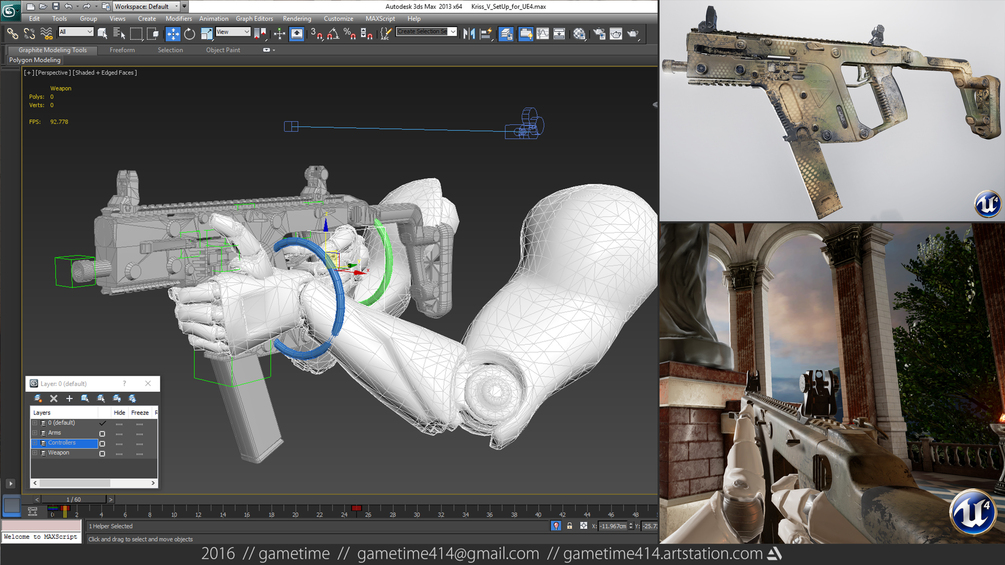Open the reference coordinate View dropdown
Screen dimensions: 1005x565
pos(233,31)
